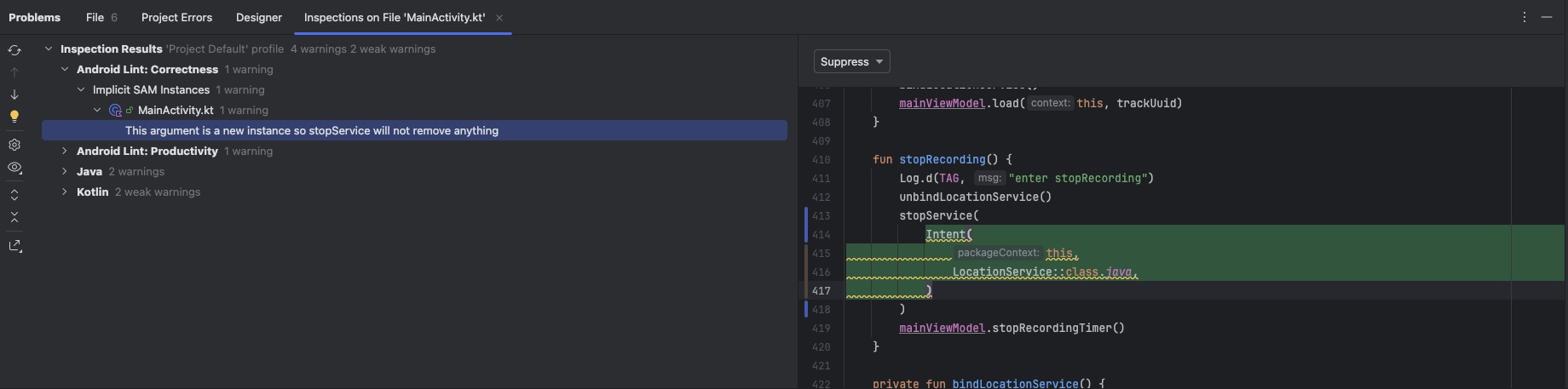This screenshot has width=1568, height=389.
Task: Expand Android Lint: Productivity group
Action: (x=65, y=152)
